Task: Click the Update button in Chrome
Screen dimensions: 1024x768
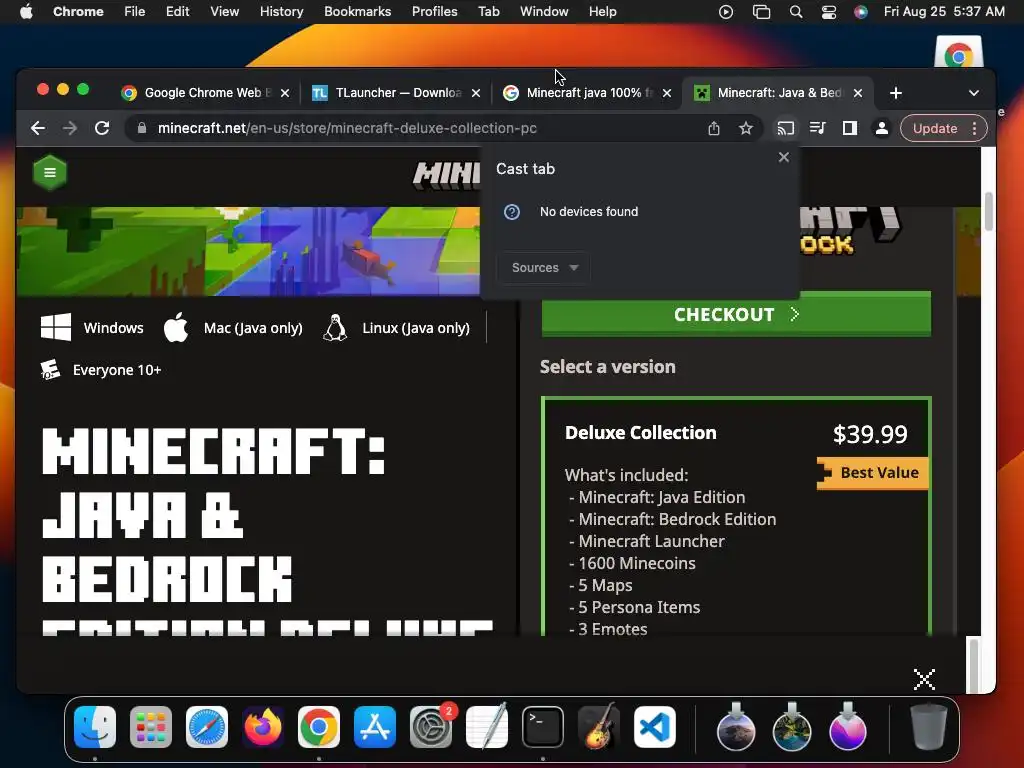Action: coord(935,128)
